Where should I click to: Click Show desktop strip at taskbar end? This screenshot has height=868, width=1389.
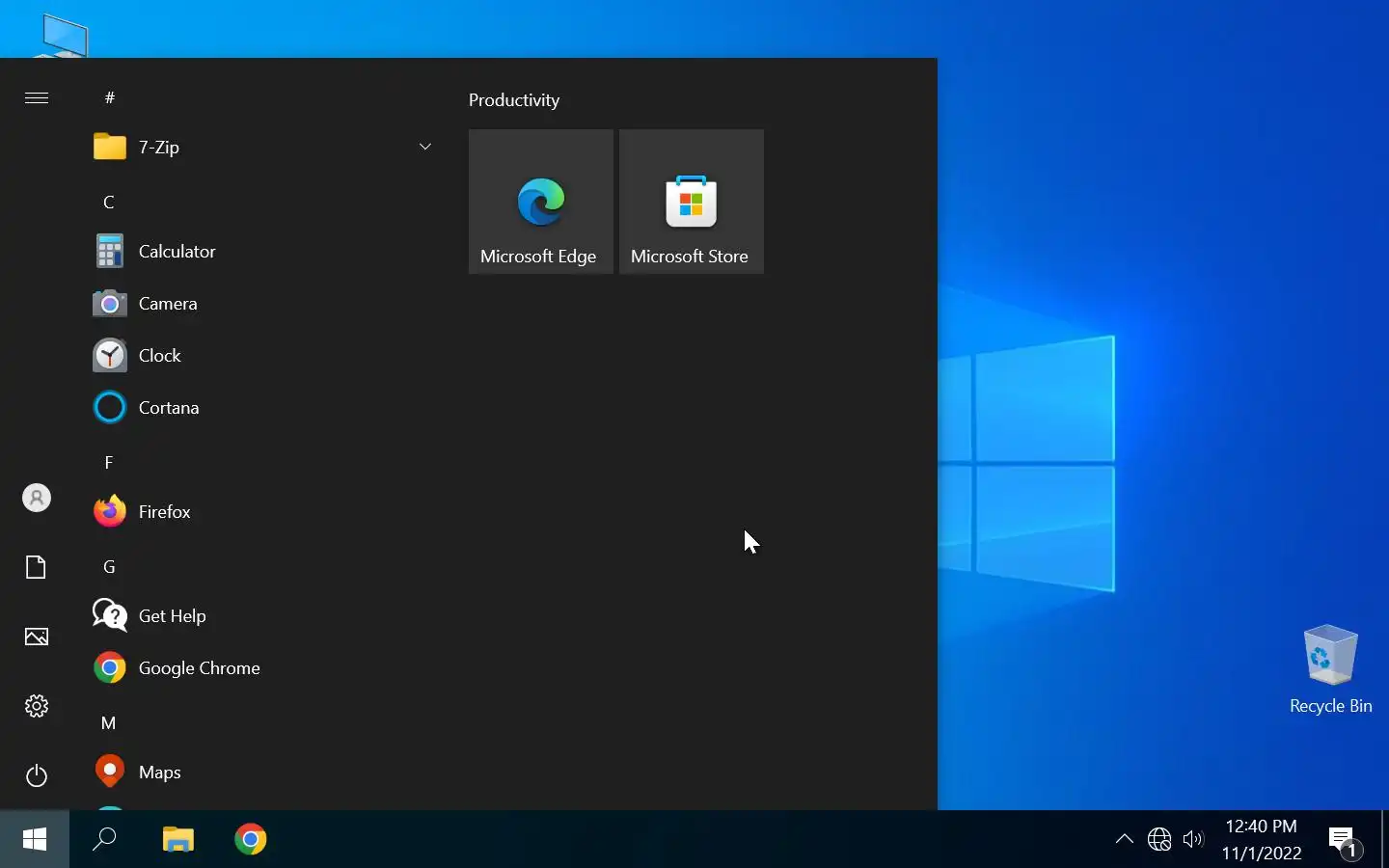pyautogui.click(x=1385, y=839)
